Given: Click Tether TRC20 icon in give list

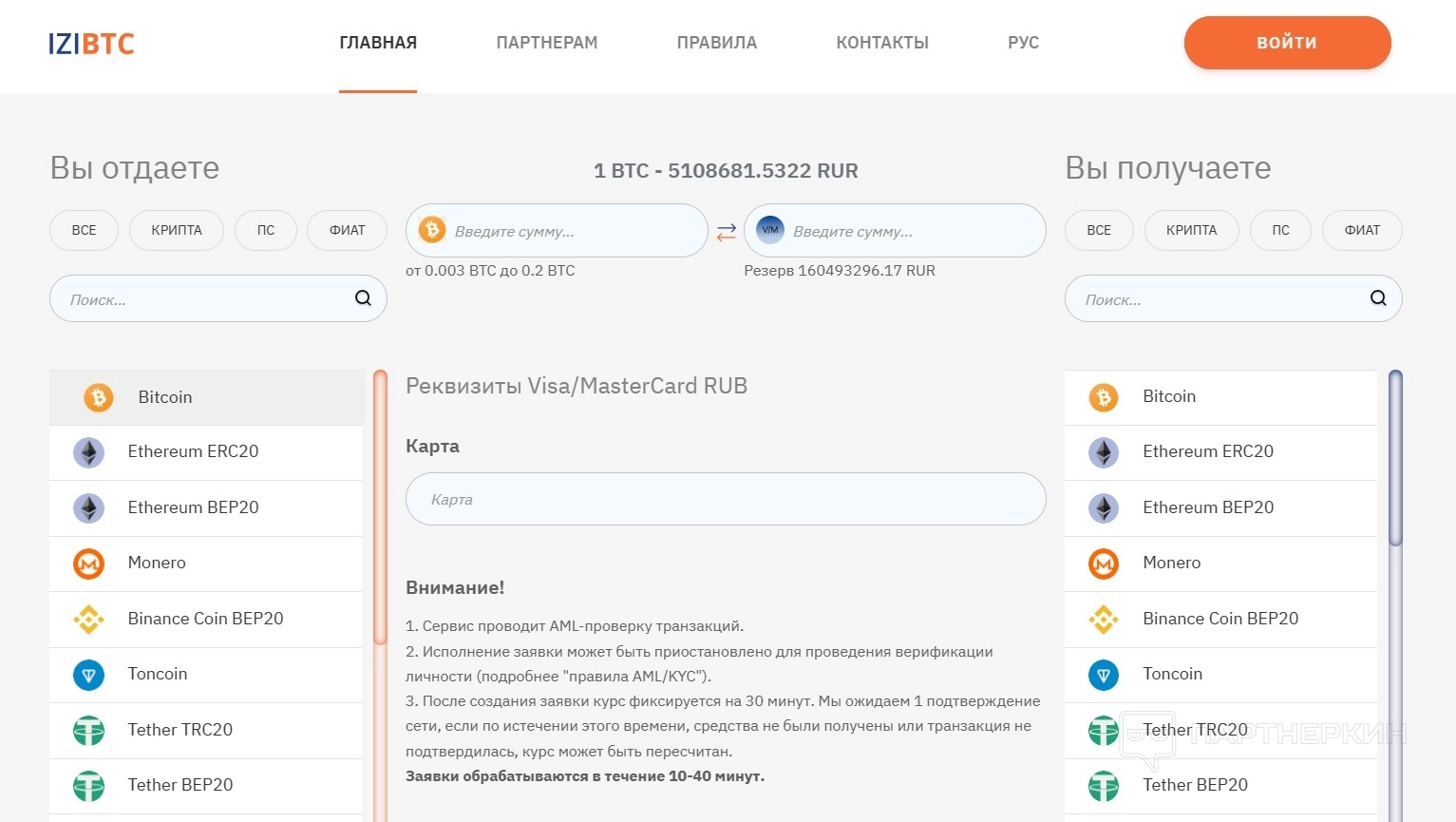Looking at the screenshot, I should pyautogui.click(x=89, y=731).
